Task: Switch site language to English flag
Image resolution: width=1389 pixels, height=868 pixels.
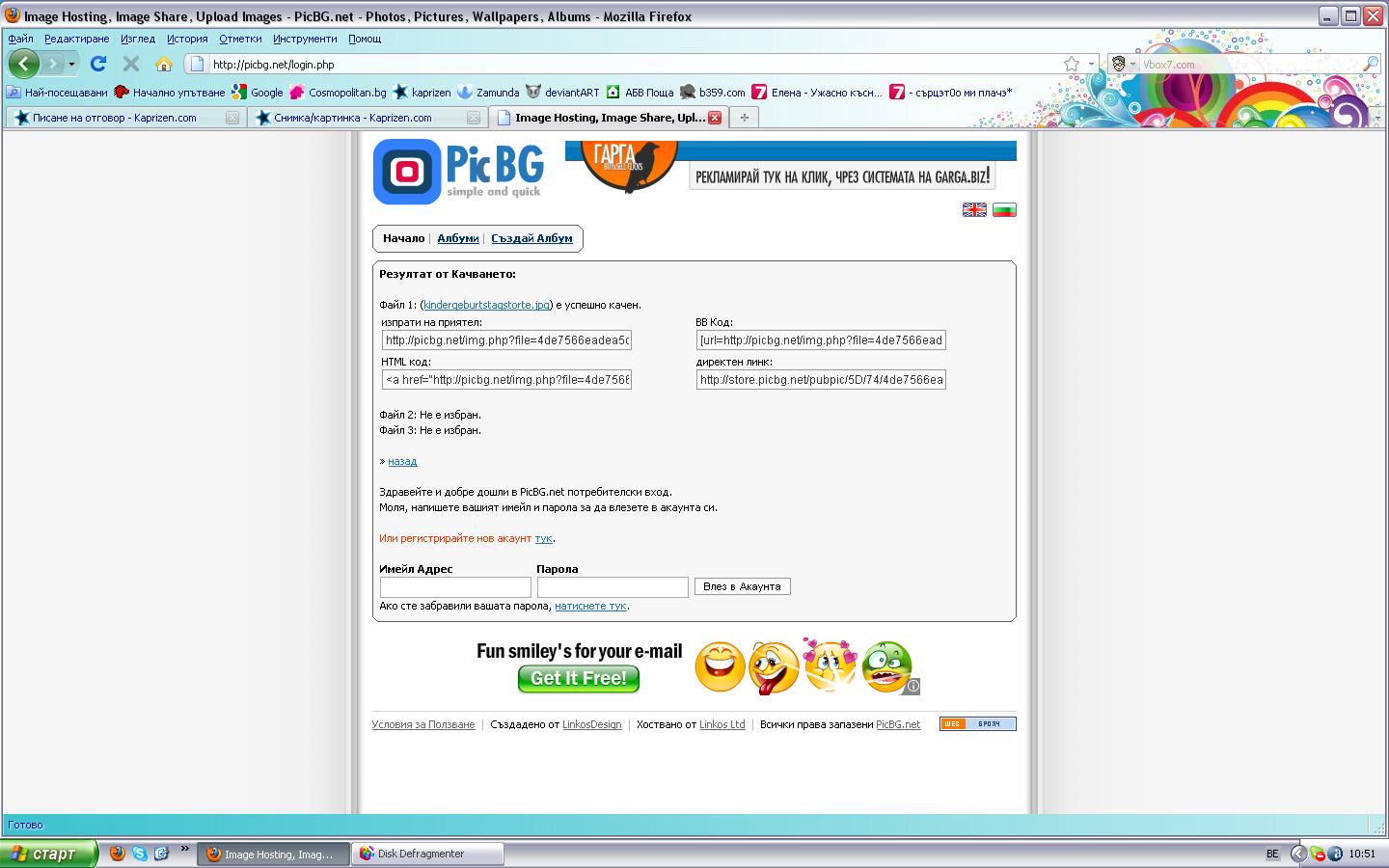Action: click(974, 210)
